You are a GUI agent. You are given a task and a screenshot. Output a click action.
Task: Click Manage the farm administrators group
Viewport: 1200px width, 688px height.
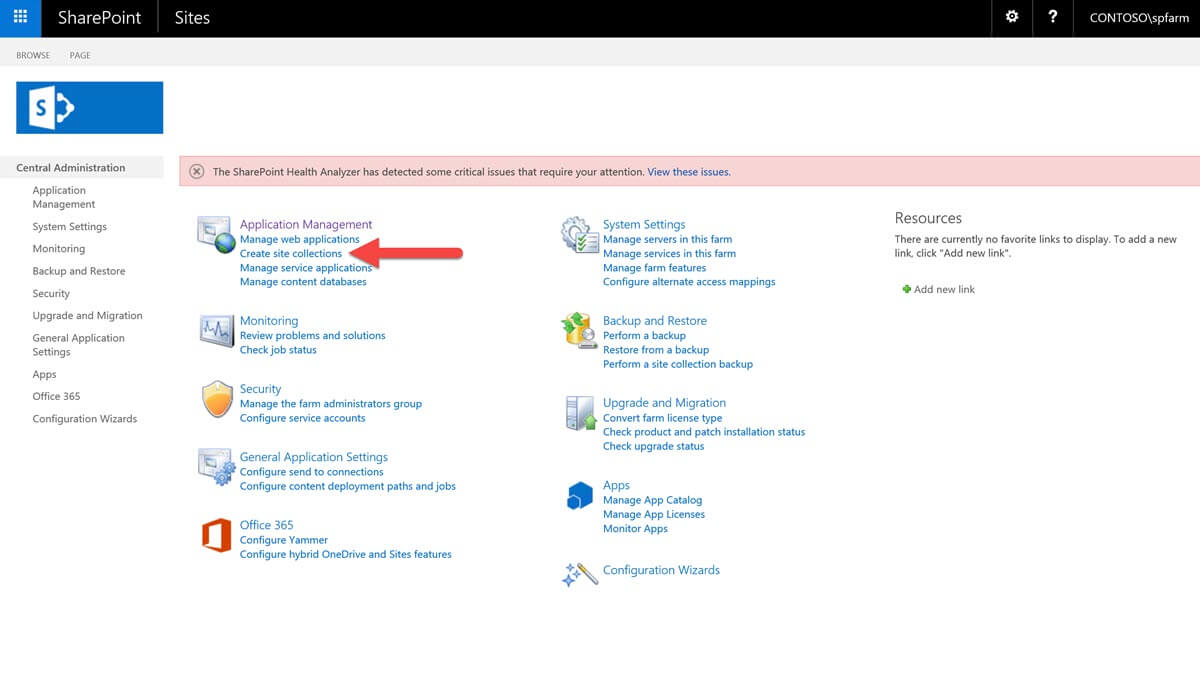(x=331, y=404)
